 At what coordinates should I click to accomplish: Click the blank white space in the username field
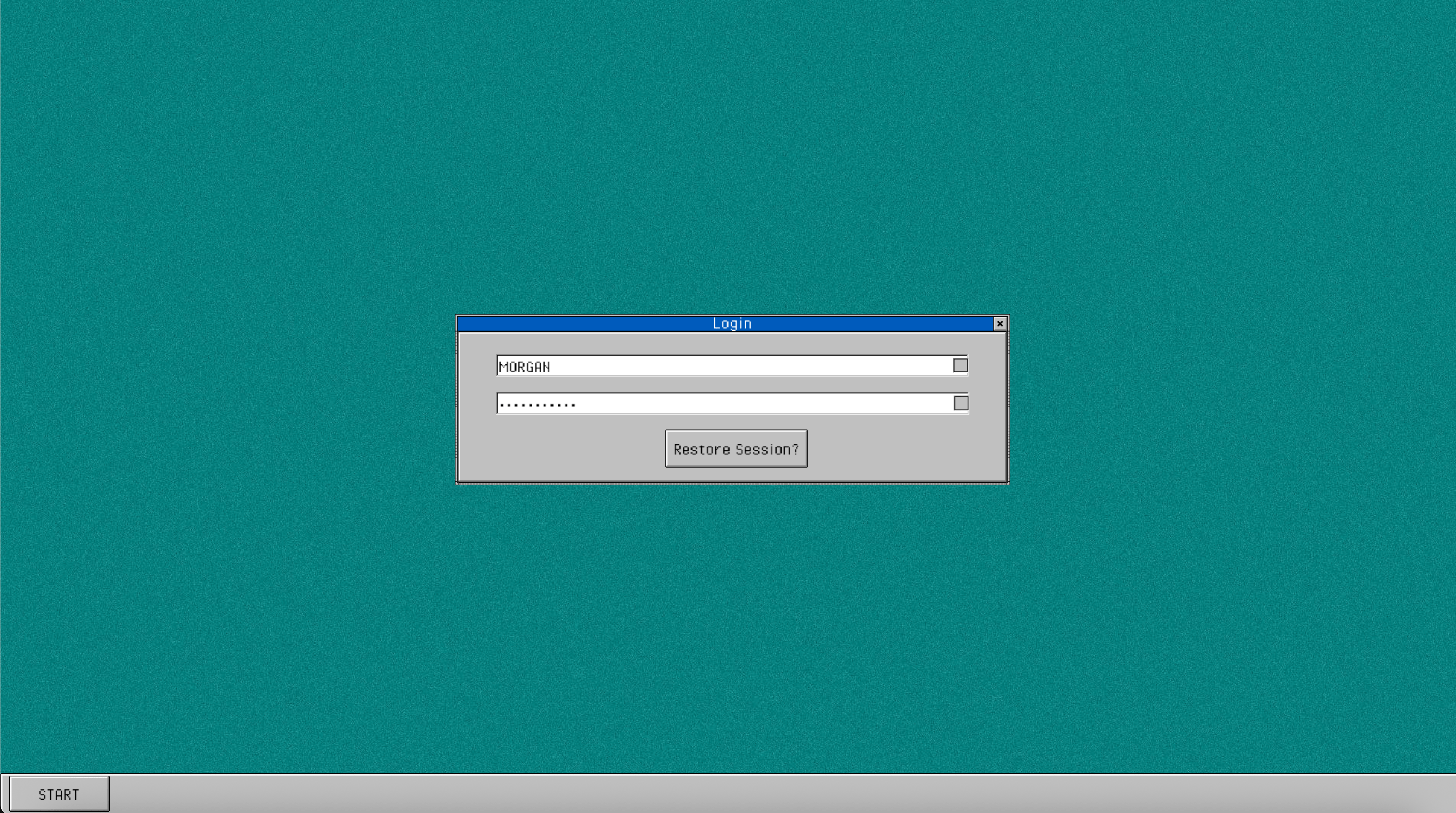(x=791, y=366)
